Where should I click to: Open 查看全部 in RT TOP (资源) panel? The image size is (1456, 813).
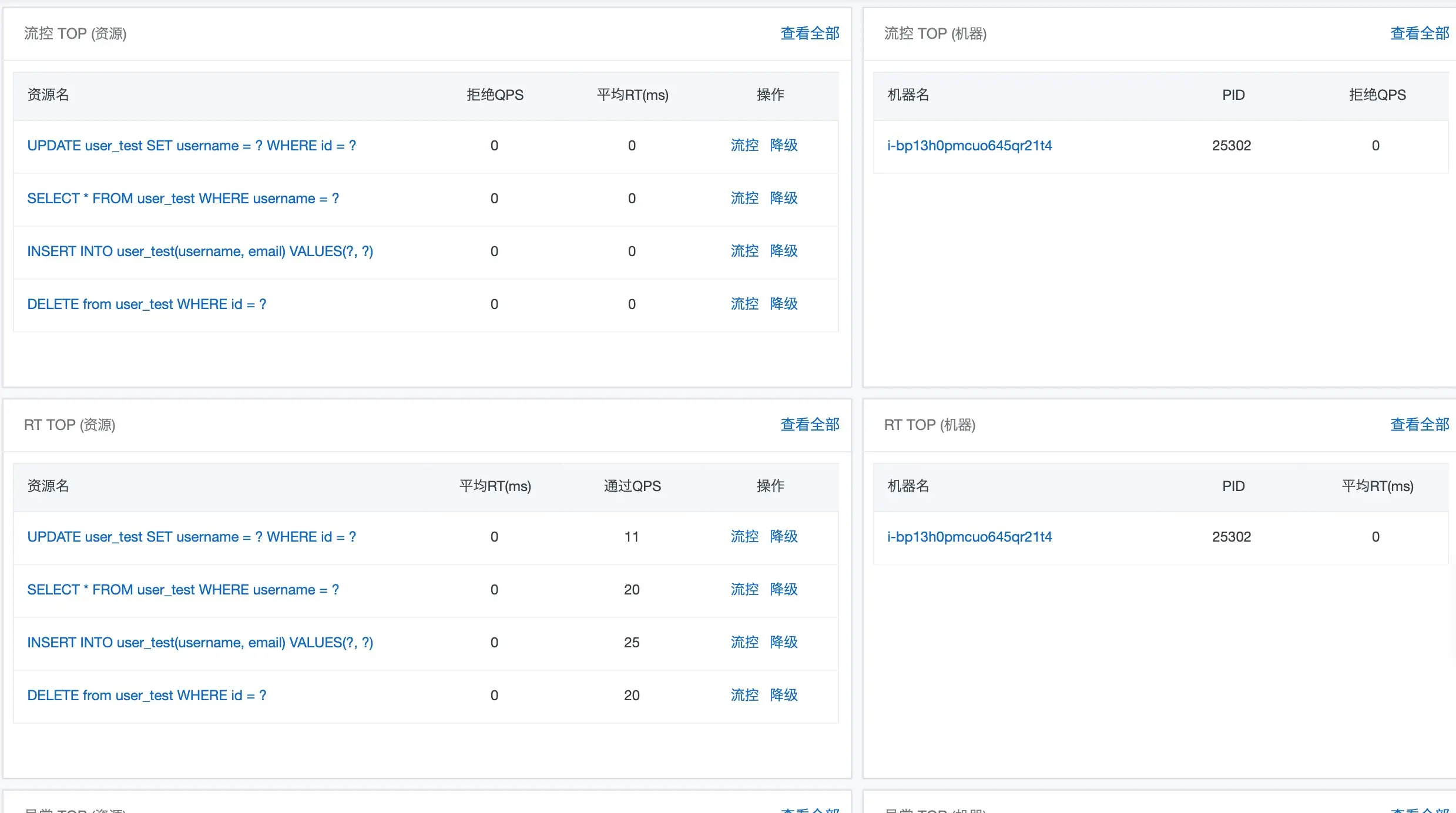click(x=809, y=425)
